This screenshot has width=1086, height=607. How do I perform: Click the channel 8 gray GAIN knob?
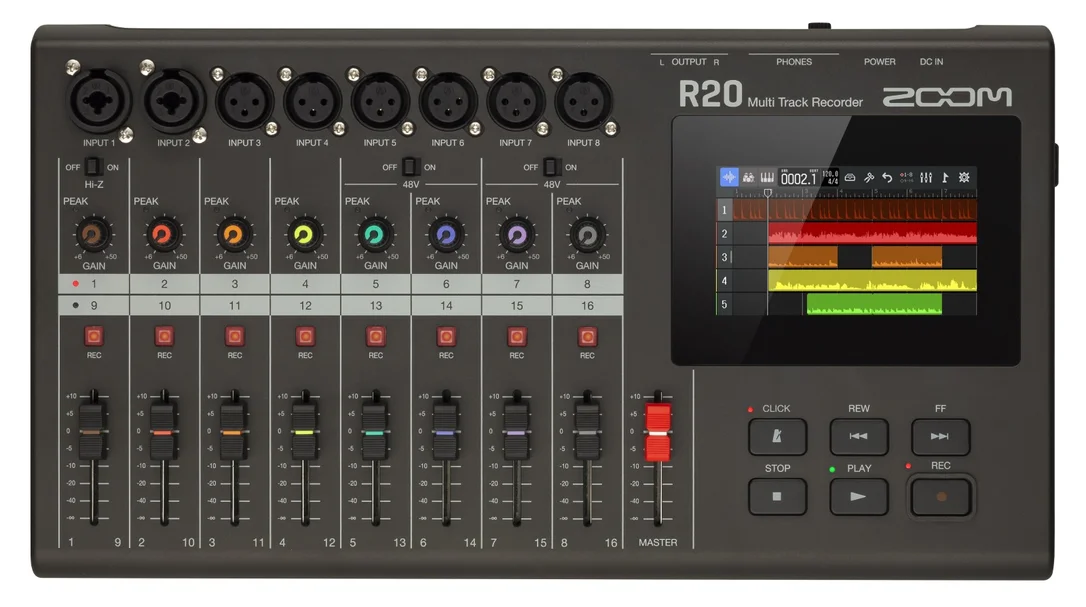click(587, 236)
